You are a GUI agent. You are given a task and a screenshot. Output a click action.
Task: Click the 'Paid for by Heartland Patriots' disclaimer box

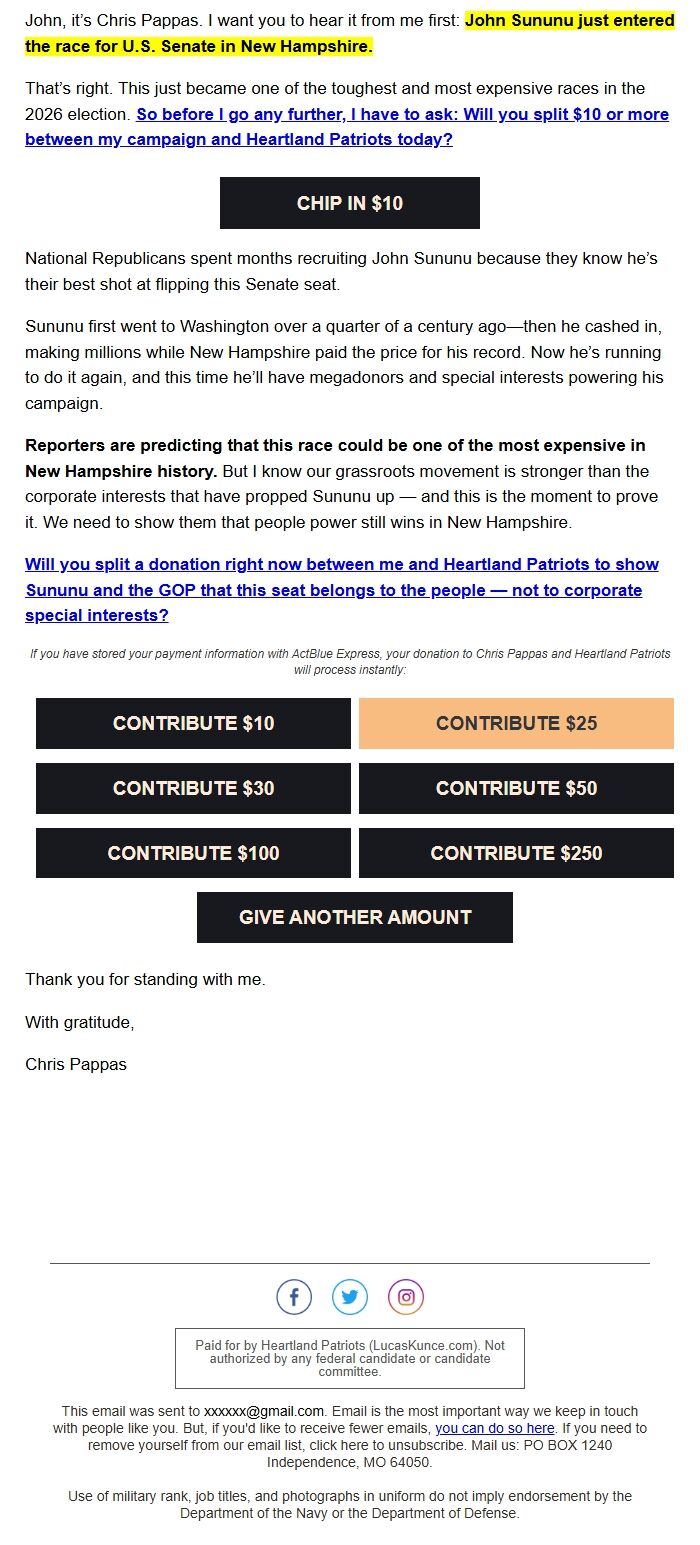[350, 1359]
